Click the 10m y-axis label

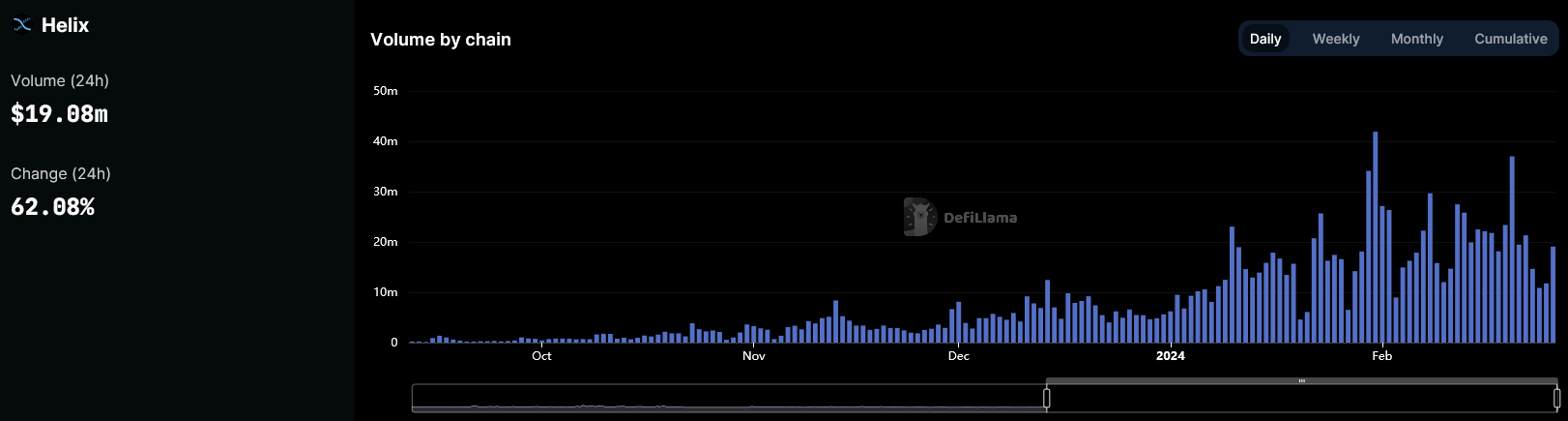point(386,292)
